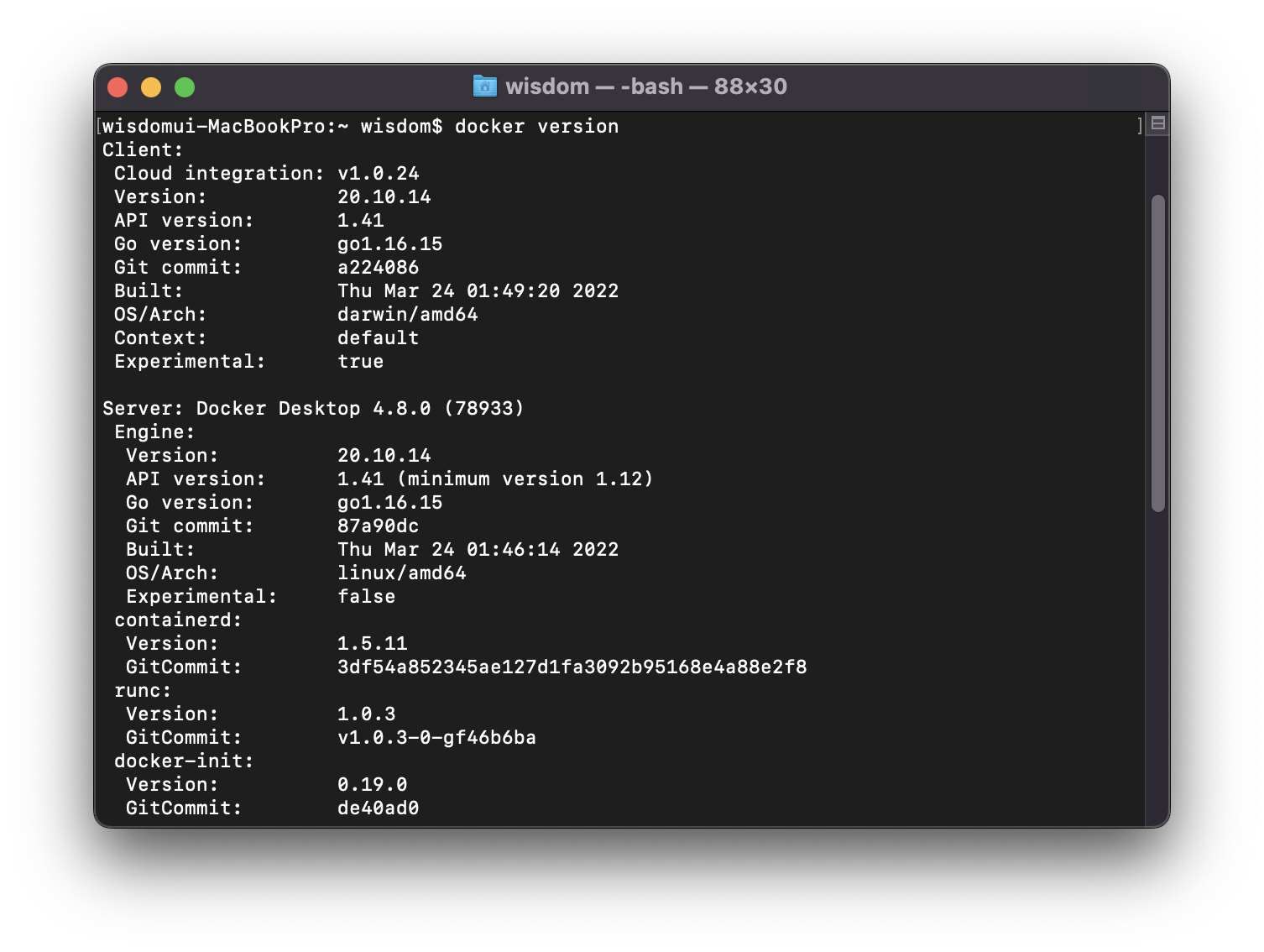Click client Go version 'go1.16.15'
This screenshot has height=952, width=1264.
tap(390, 244)
